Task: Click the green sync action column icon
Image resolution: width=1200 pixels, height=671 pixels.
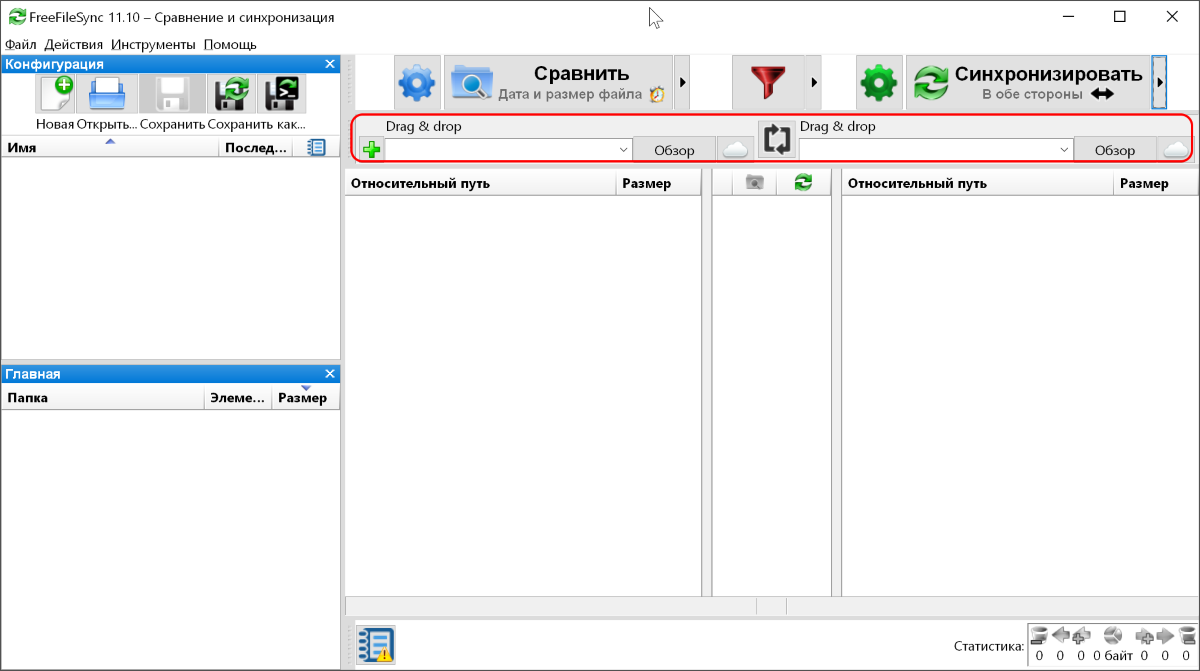Action: pos(803,182)
